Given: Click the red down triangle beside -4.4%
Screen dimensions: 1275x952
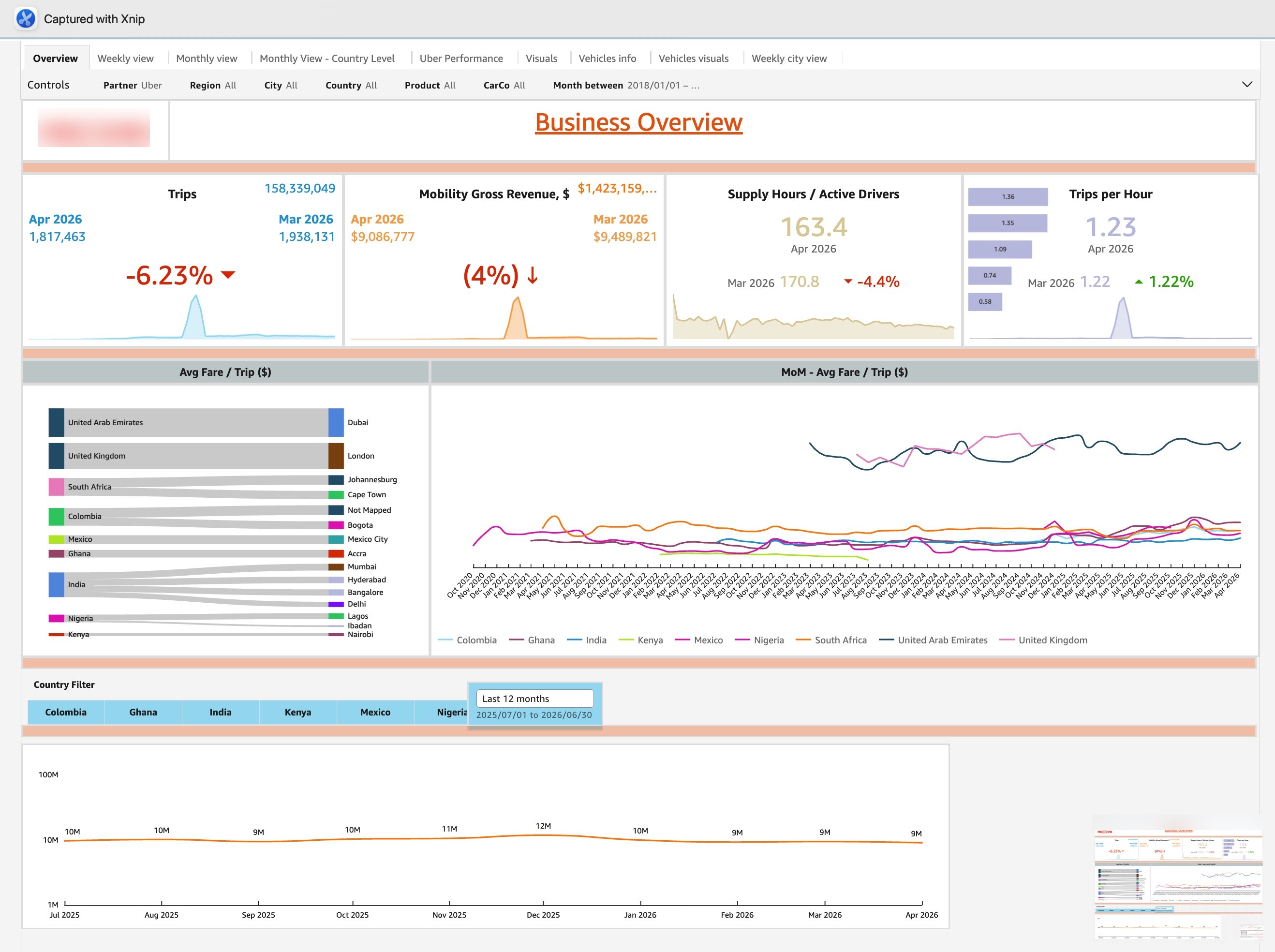Looking at the screenshot, I should pyautogui.click(x=848, y=282).
